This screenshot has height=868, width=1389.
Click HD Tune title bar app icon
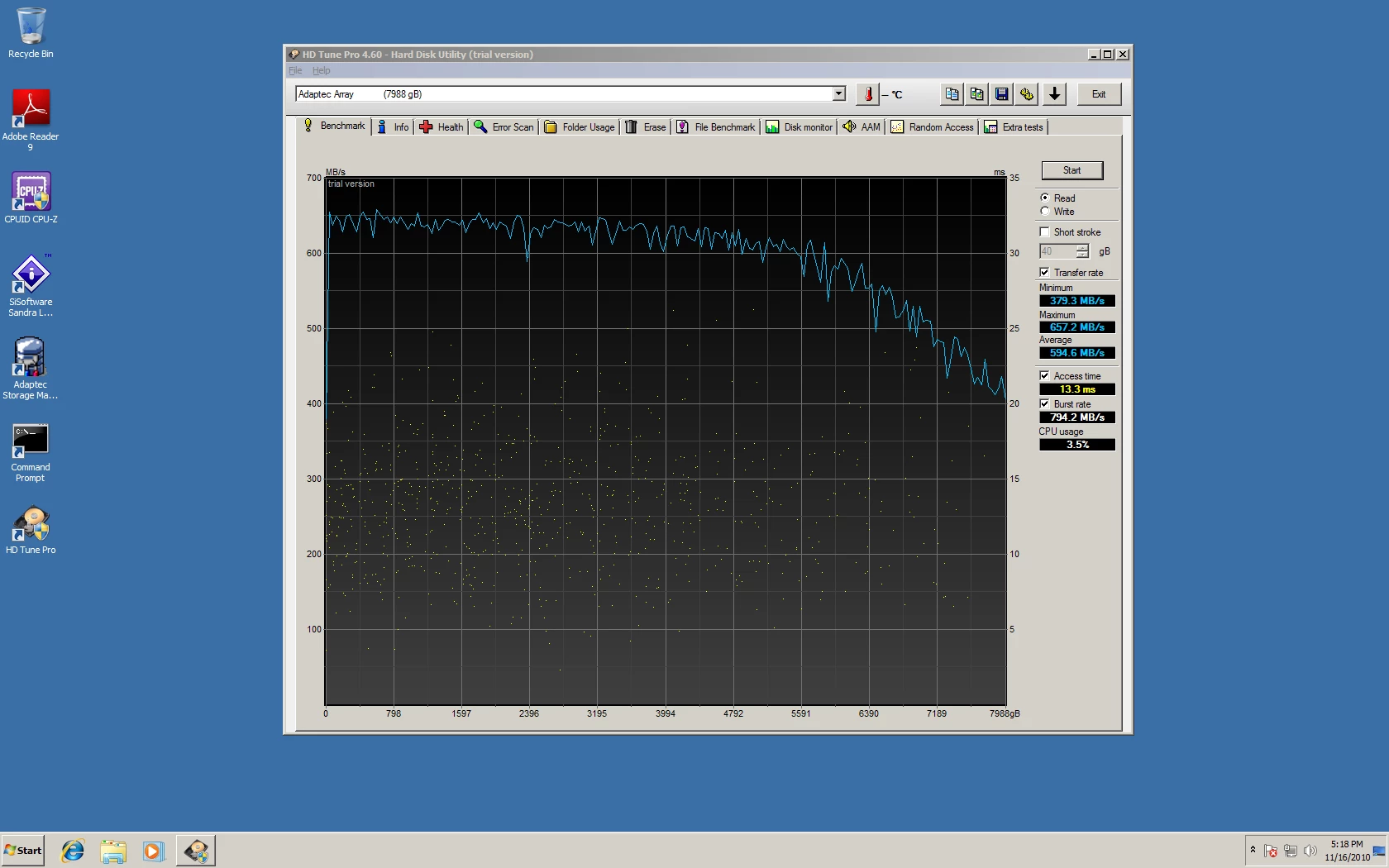click(x=294, y=55)
